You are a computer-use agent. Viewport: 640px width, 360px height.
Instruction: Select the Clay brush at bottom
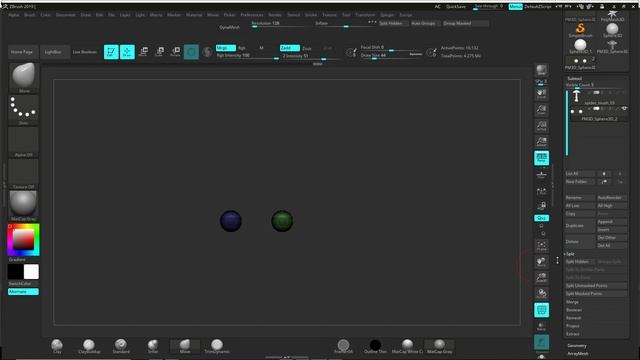point(57,346)
